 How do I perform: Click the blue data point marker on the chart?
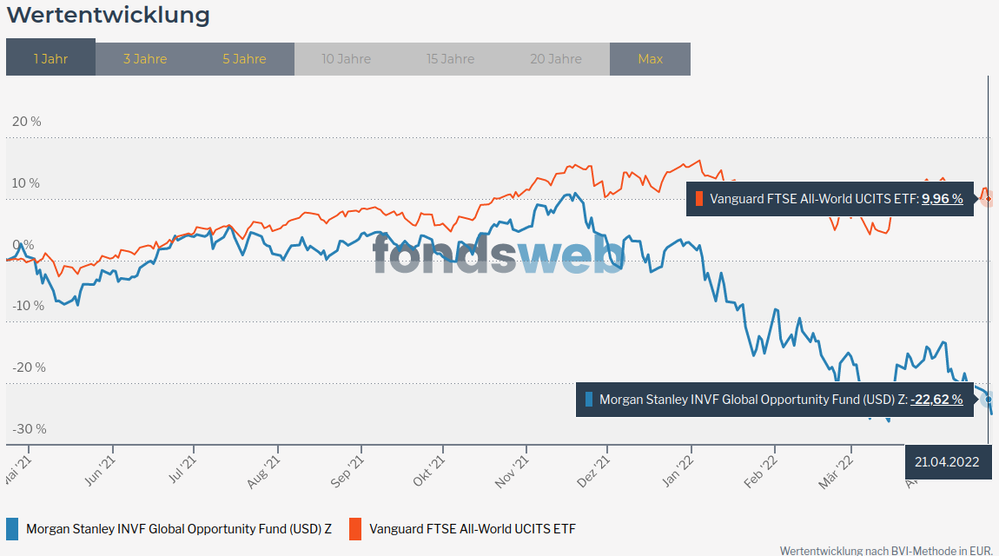coord(988,398)
